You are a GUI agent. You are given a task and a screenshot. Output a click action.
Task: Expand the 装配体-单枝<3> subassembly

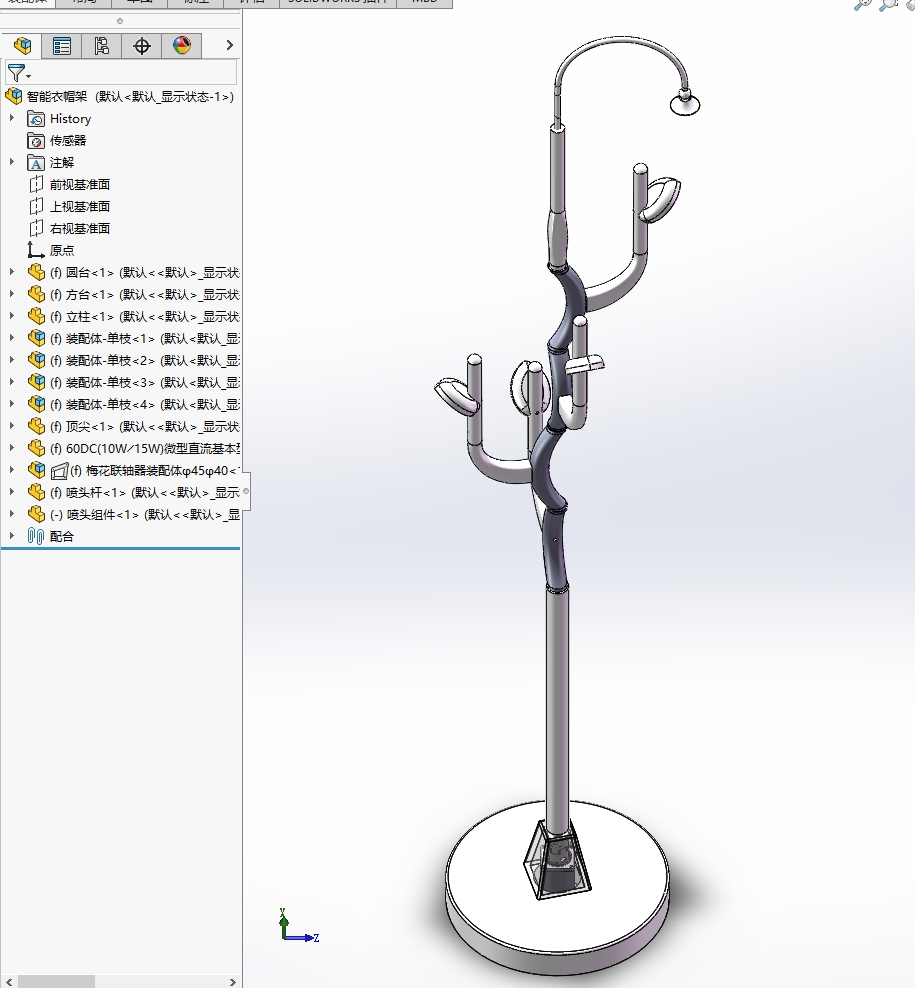click(x=11, y=382)
